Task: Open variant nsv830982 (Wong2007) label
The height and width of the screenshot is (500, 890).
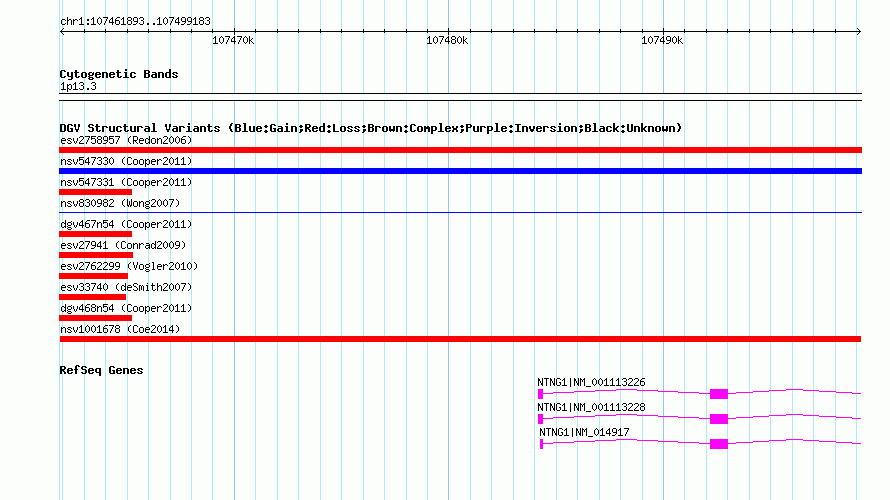Action: [120, 203]
